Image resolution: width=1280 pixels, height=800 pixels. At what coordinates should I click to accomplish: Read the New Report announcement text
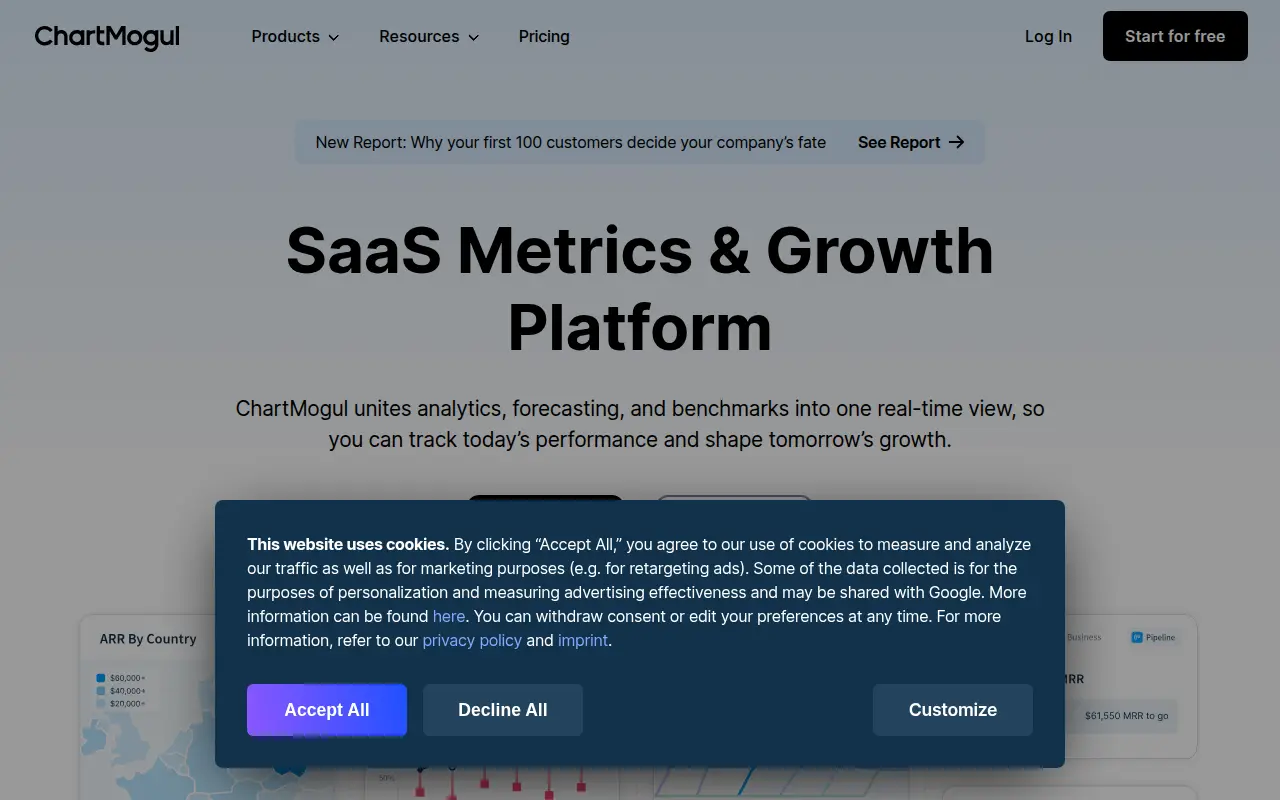[x=571, y=142]
